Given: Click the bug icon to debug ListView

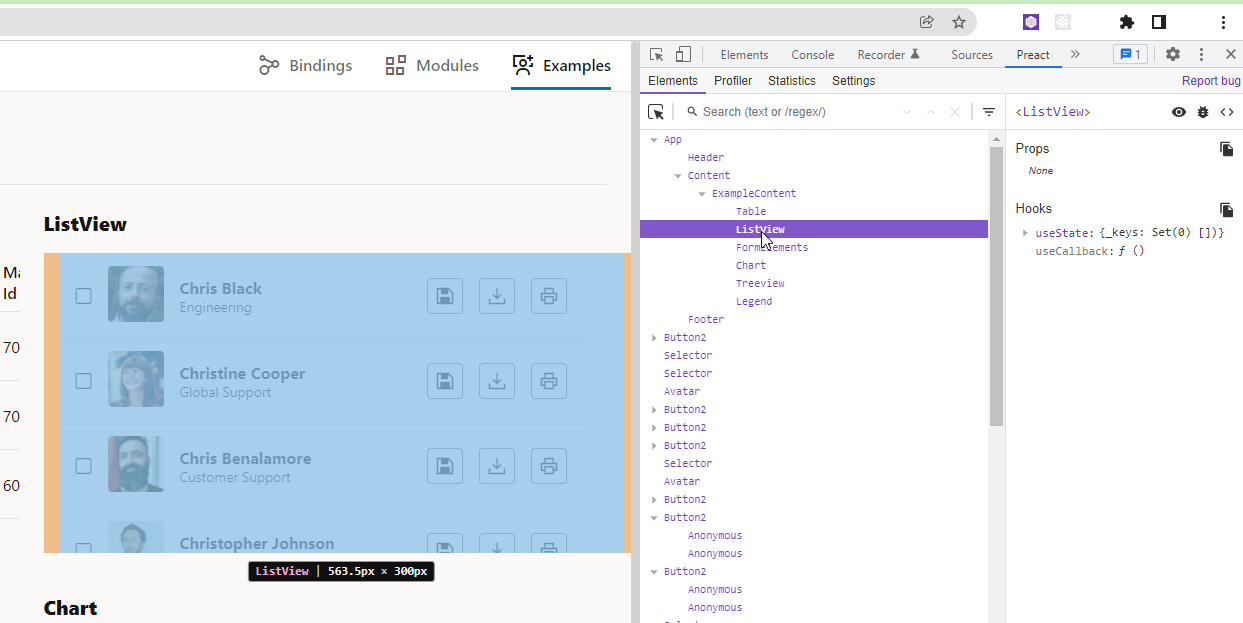Looking at the screenshot, I should click(x=1203, y=112).
